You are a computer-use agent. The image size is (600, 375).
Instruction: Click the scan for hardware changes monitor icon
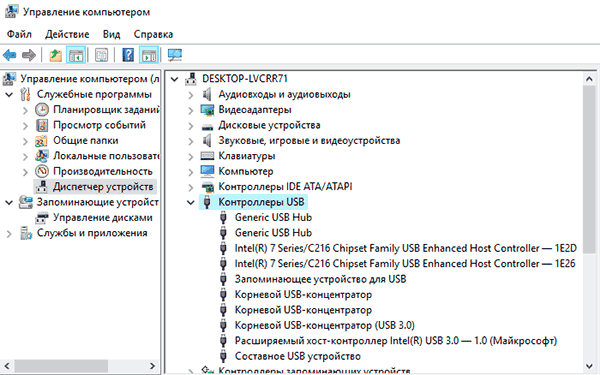pos(175,55)
